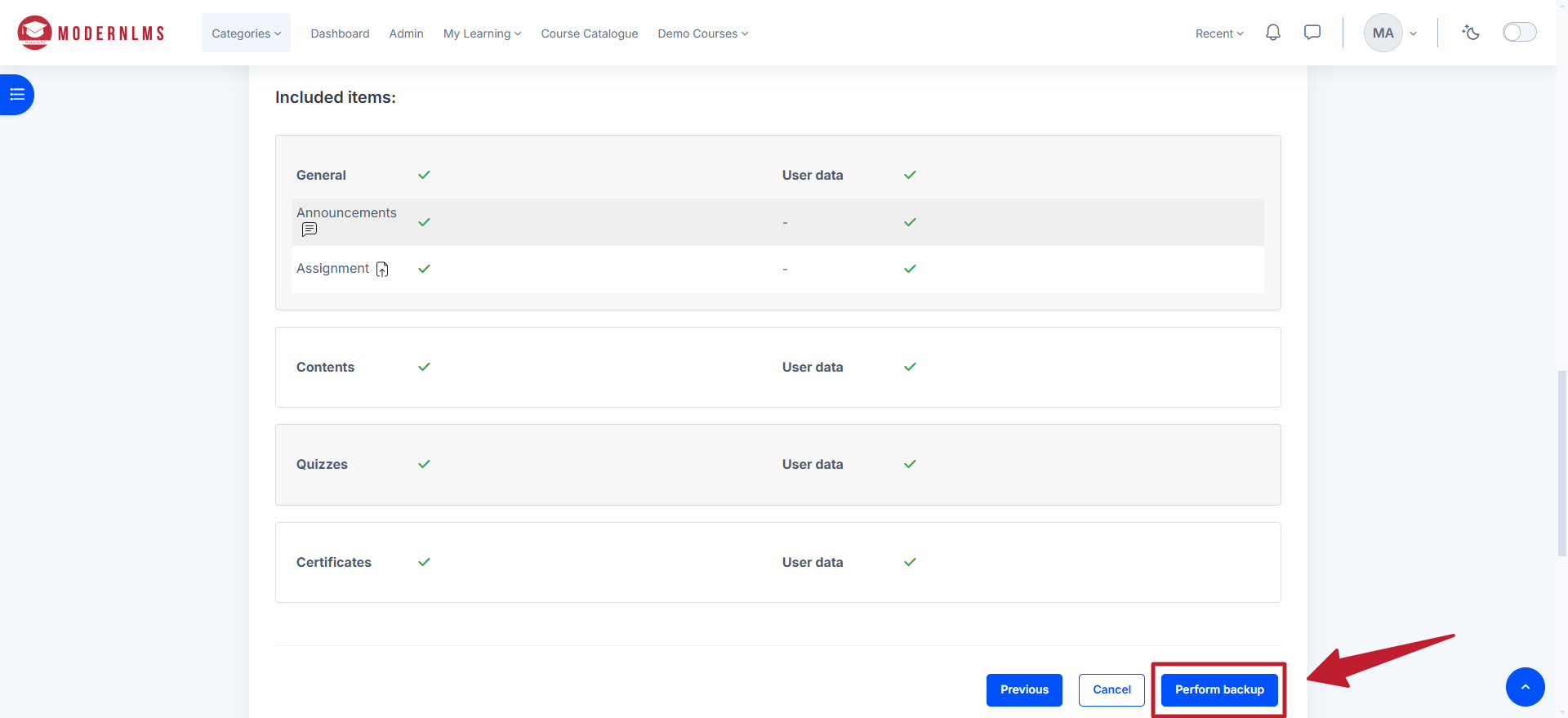Open the user menu chevron

(x=1413, y=34)
